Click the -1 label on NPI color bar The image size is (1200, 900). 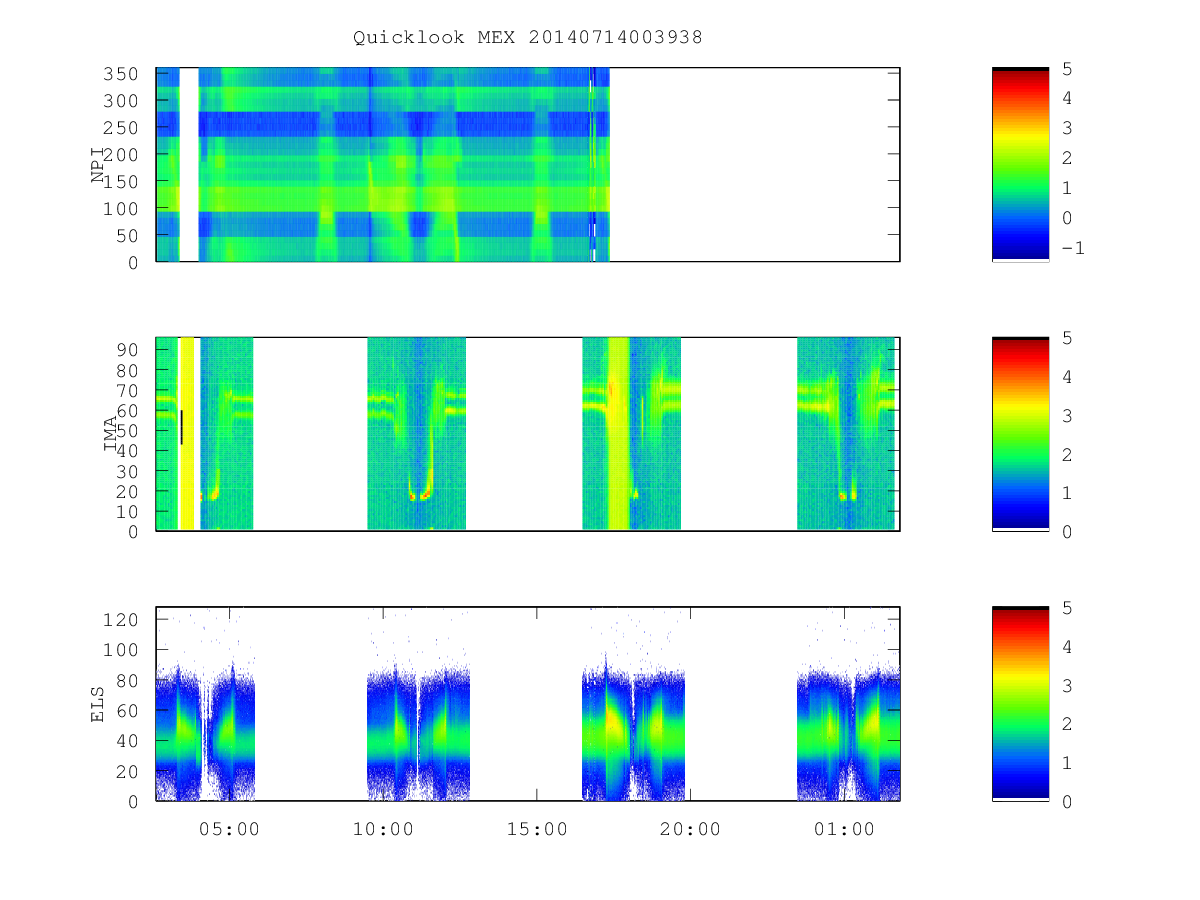click(x=1071, y=248)
